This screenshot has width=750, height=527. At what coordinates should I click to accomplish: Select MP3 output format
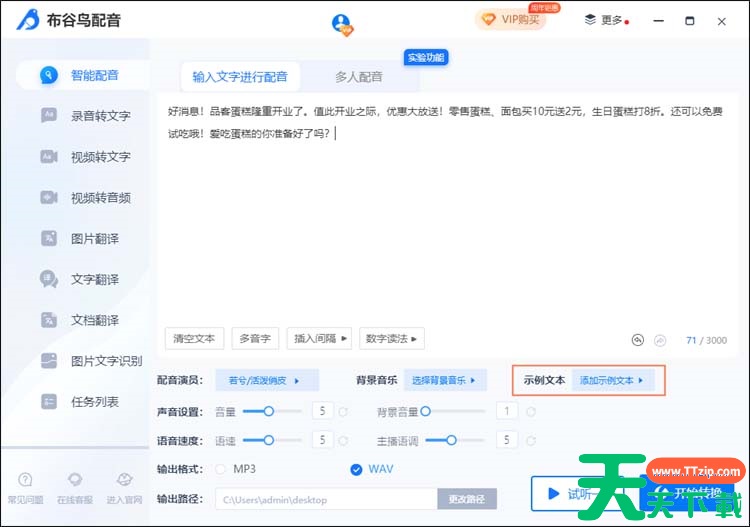coord(221,469)
